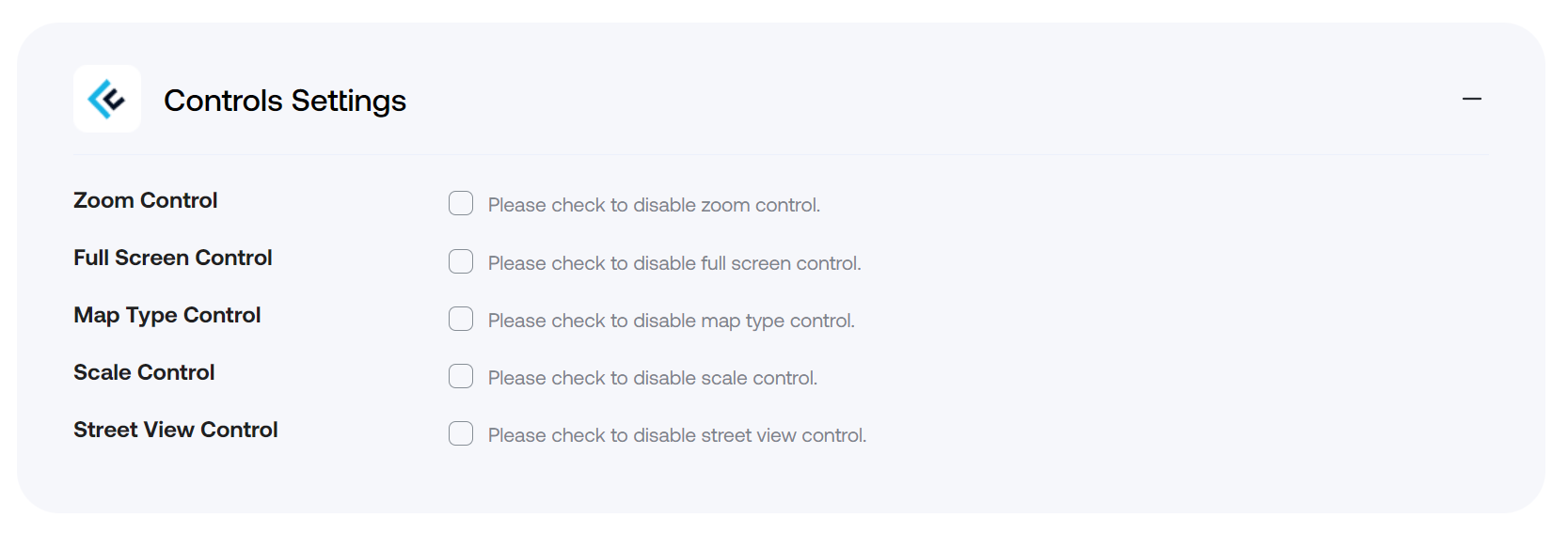Image resolution: width=1568 pixels, height=549 pixels.
Task: Check to disable zoom control
Action: 460,203
